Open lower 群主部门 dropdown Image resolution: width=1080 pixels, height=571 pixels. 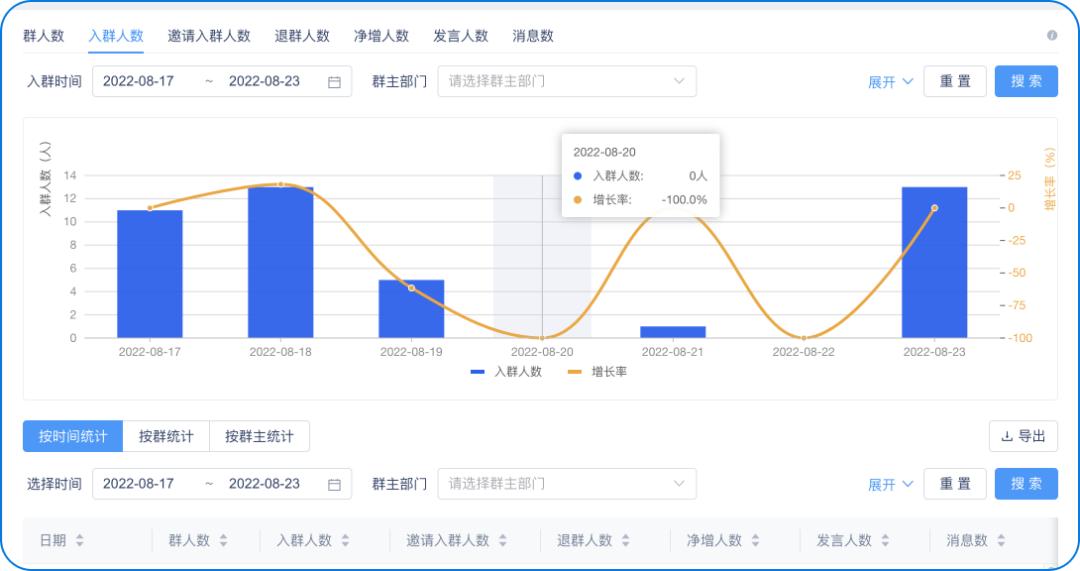567,484
